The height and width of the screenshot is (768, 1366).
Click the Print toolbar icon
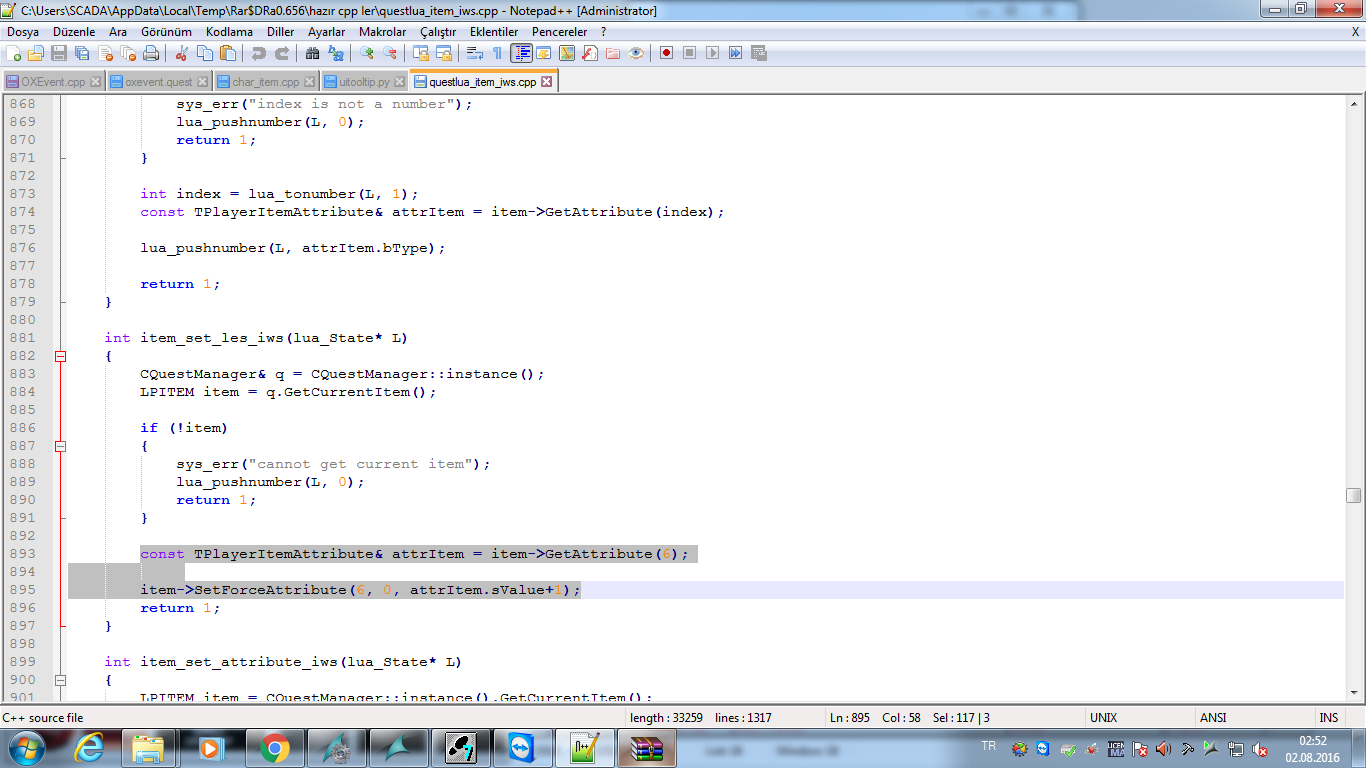click(150, 52)
